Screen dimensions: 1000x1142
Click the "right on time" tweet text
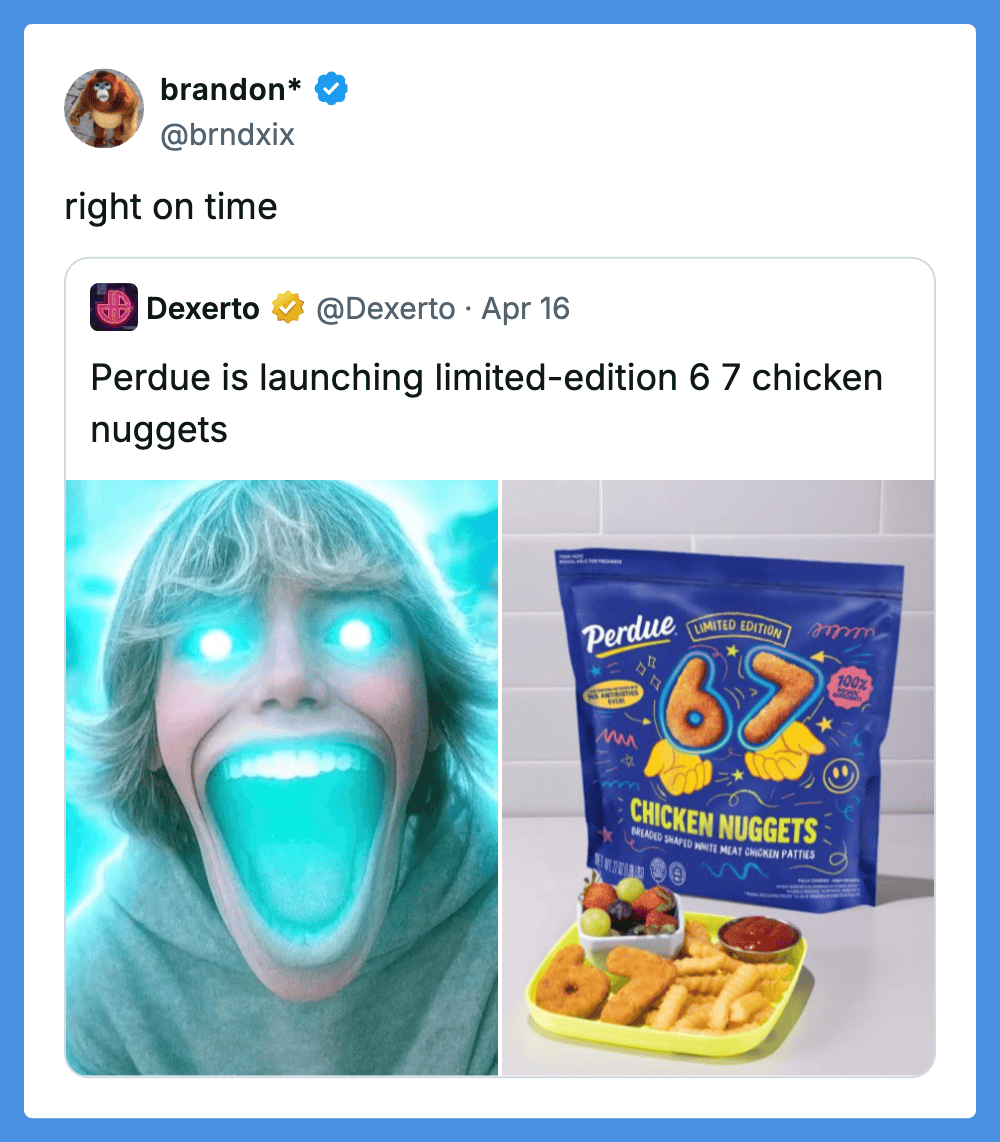pyautogui.click(x=171, y=207)
